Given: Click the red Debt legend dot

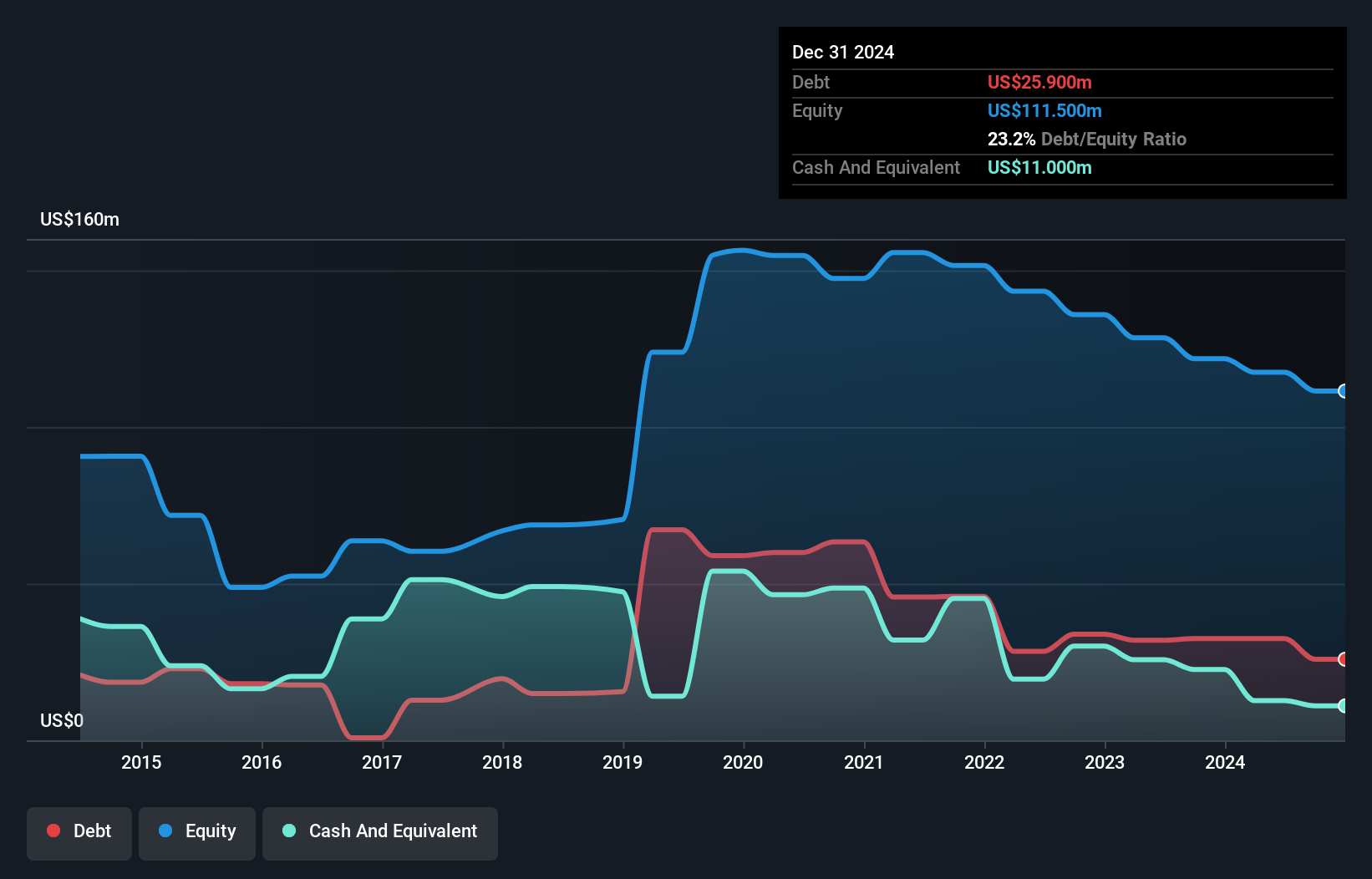Looking at the screenshot, I should (53, 831).
